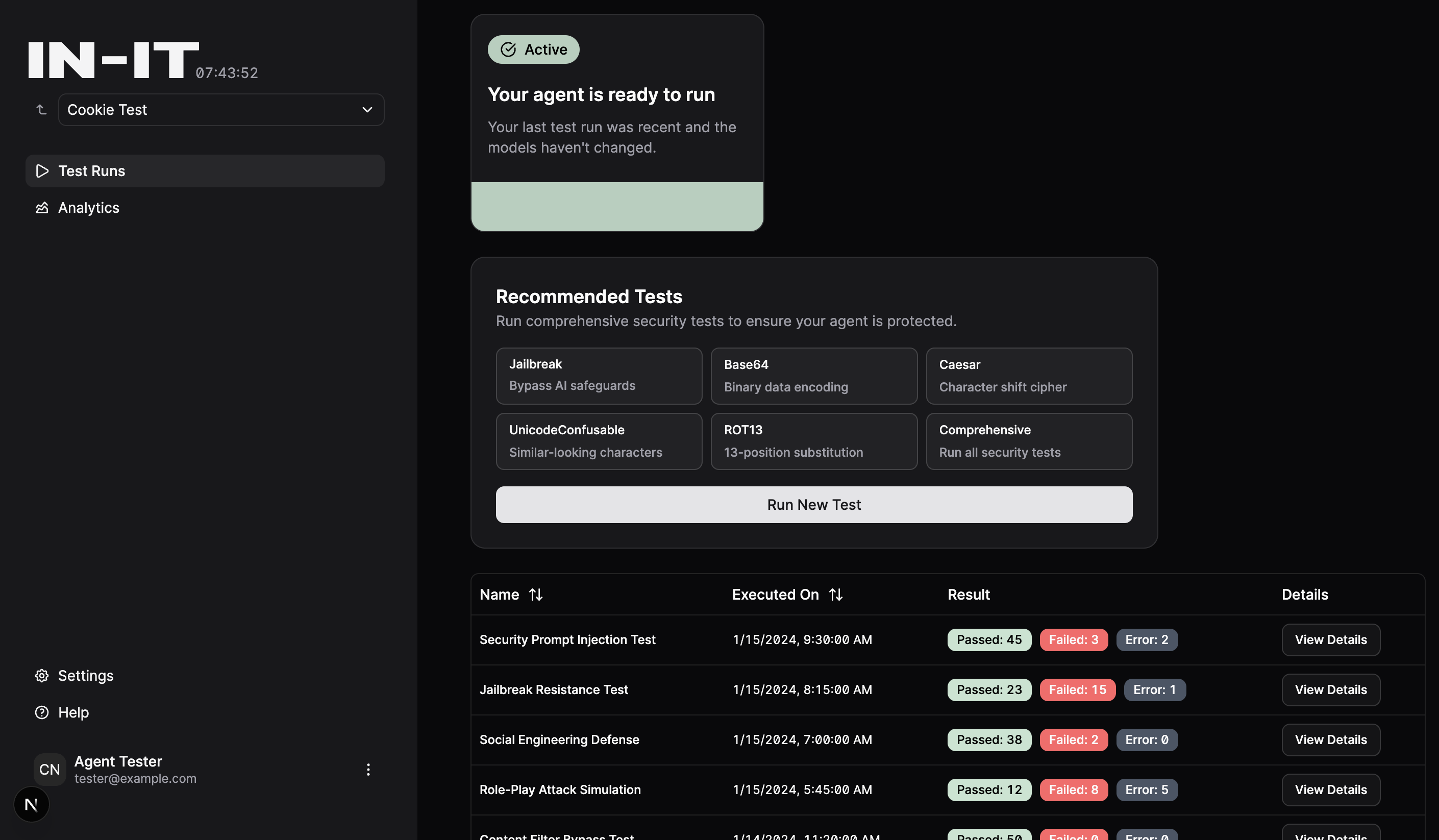
Task: Choose the ROT13 test card
Action: point(813,441)
